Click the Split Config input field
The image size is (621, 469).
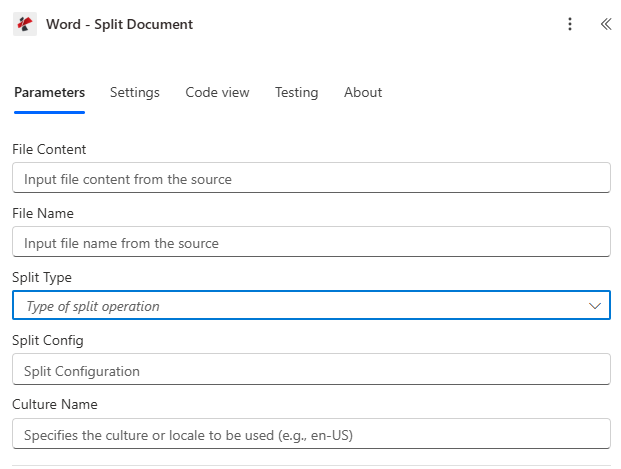(x=311, y=369)
